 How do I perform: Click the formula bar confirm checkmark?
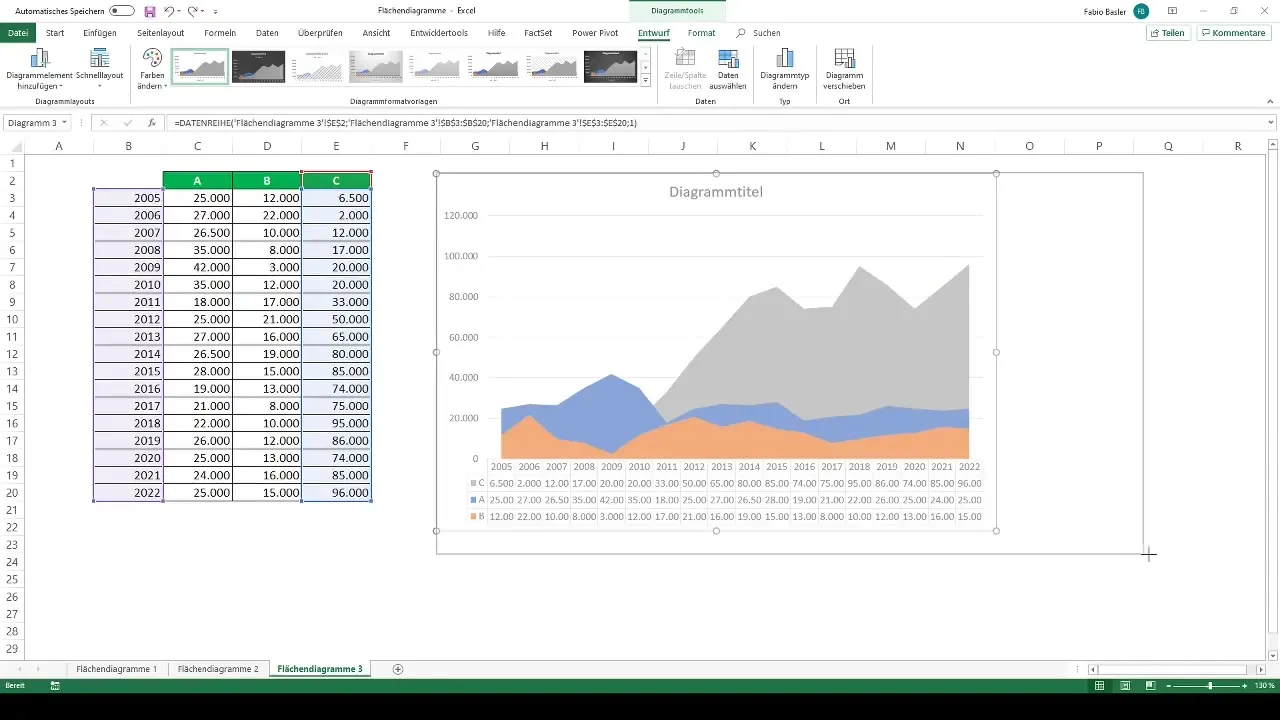click(x=127, y=123)
